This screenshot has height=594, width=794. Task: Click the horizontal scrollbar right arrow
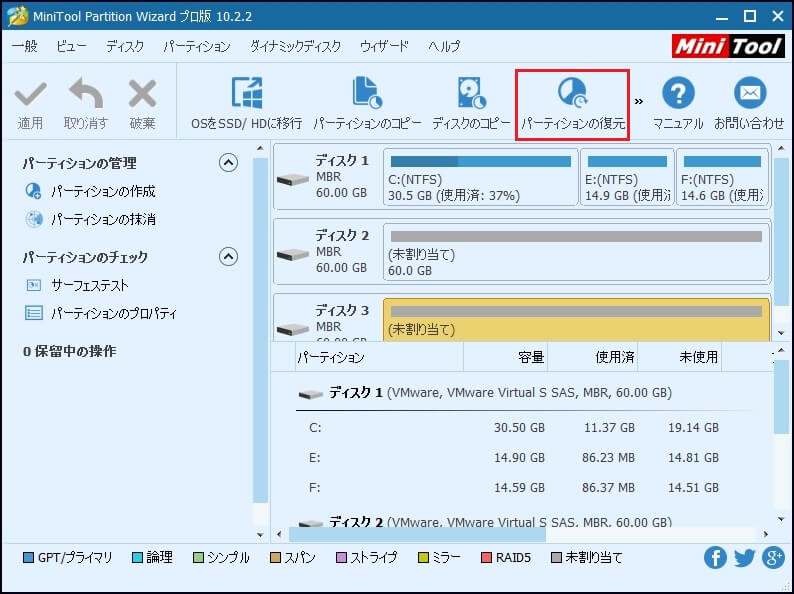pyautogui.click(x=766, y=534)
